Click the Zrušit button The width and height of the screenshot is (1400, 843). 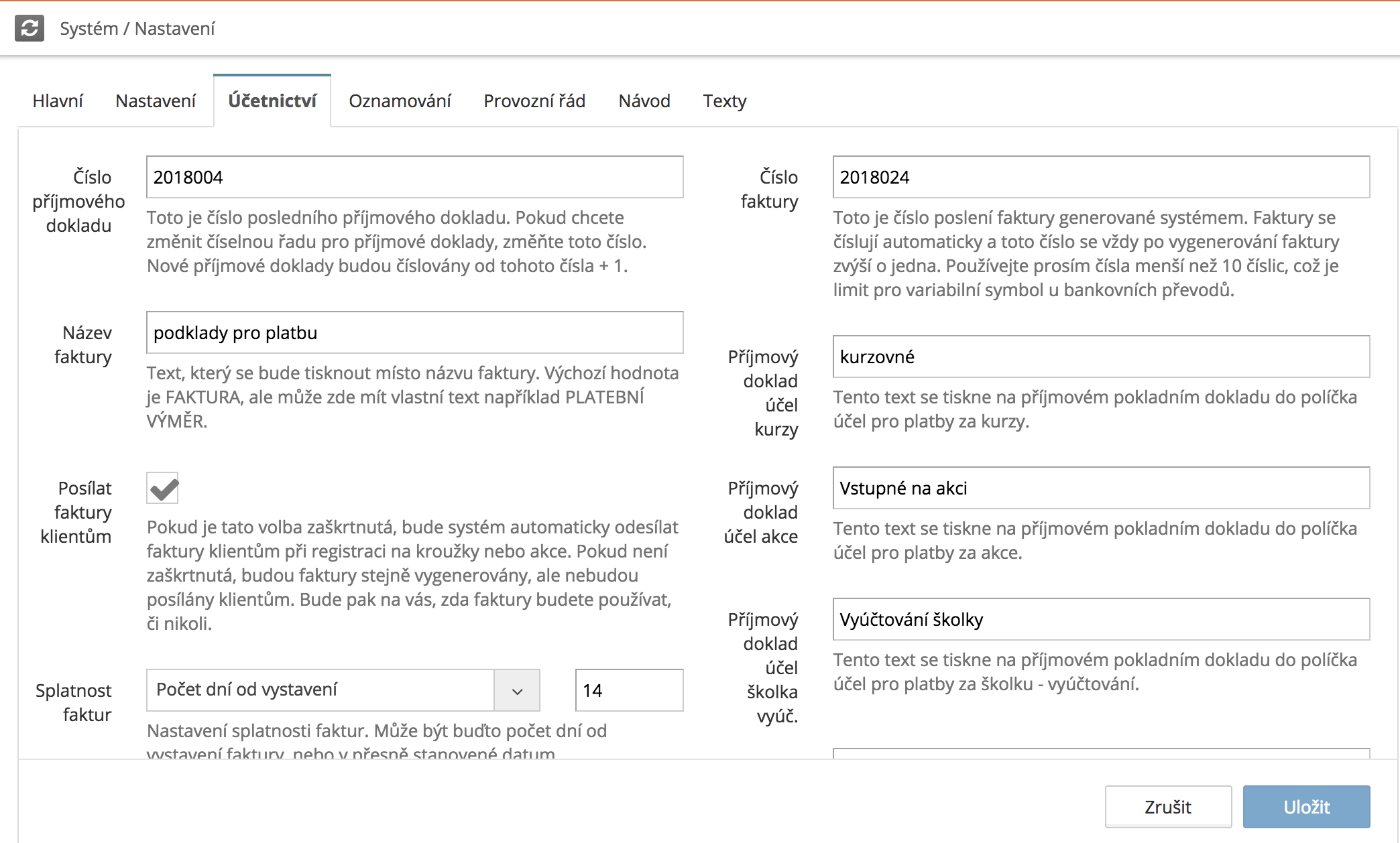1168,807
